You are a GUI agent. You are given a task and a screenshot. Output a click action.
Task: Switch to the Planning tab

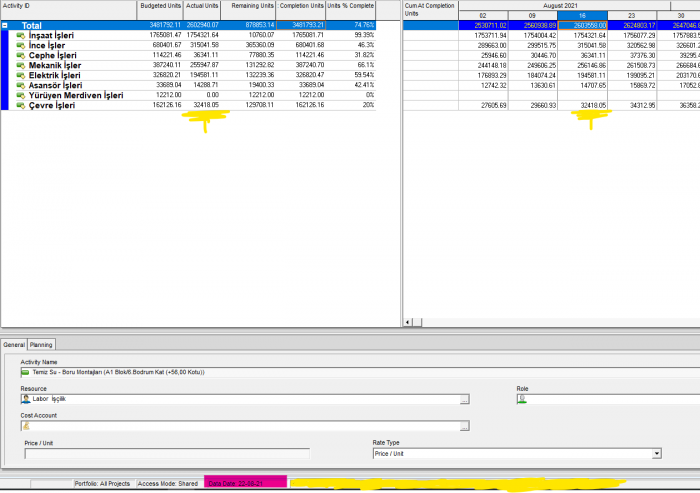click(x=41, y=345)
